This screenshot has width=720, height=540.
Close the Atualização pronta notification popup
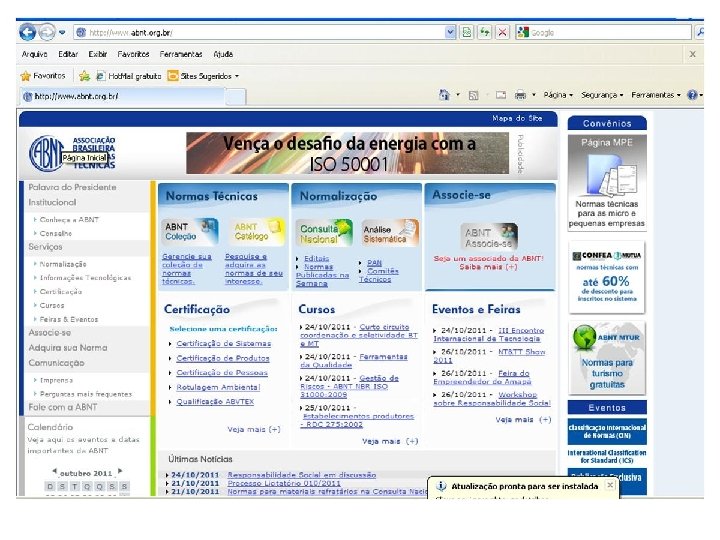click(610, 485)
